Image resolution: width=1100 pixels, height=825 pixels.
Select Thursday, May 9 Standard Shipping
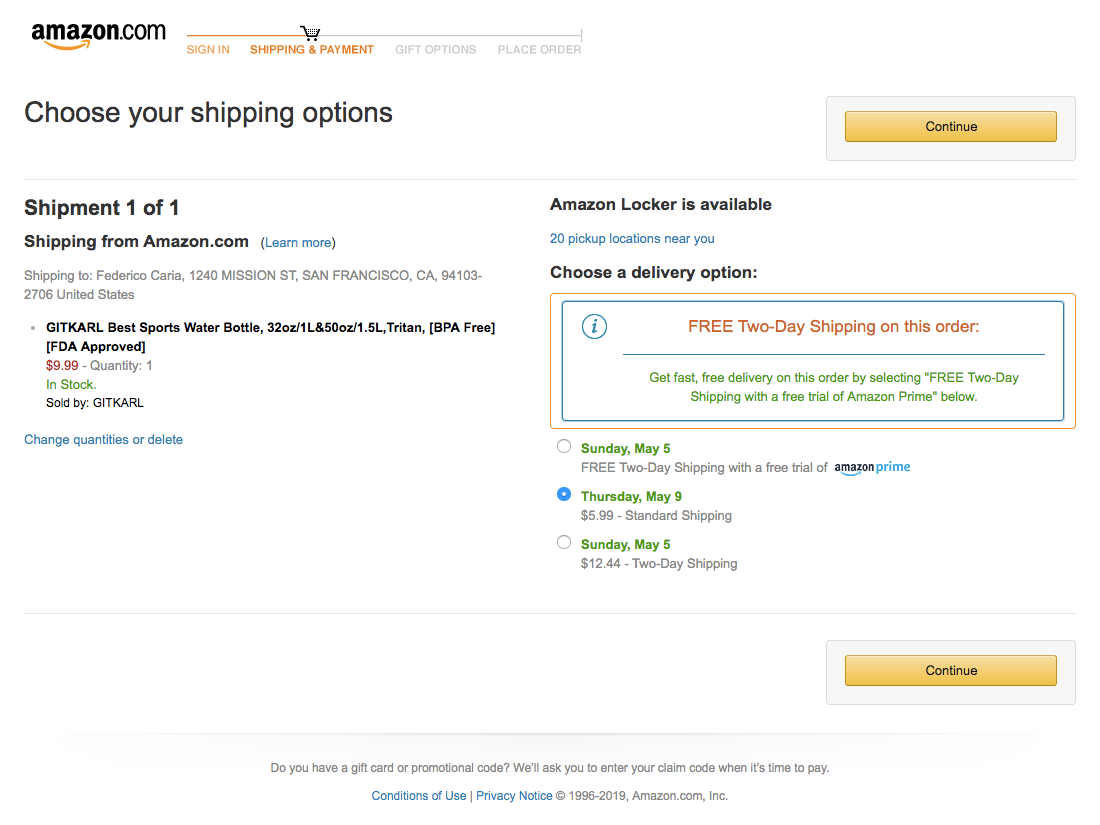(564, 494)
